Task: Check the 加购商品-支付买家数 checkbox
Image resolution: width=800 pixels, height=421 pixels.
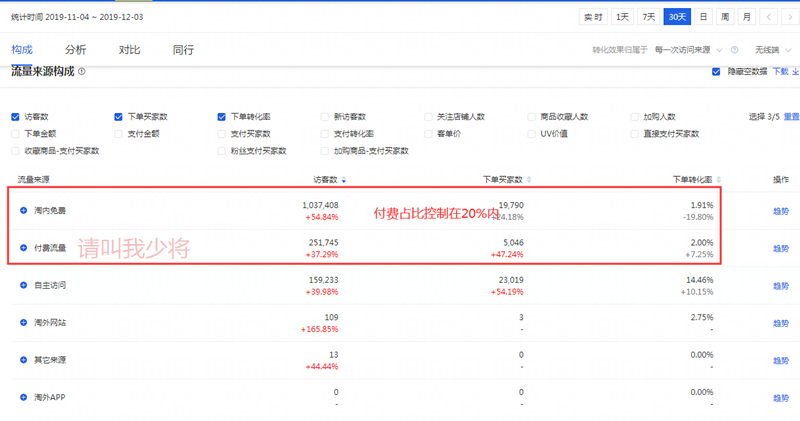Action: click(324, 151)
